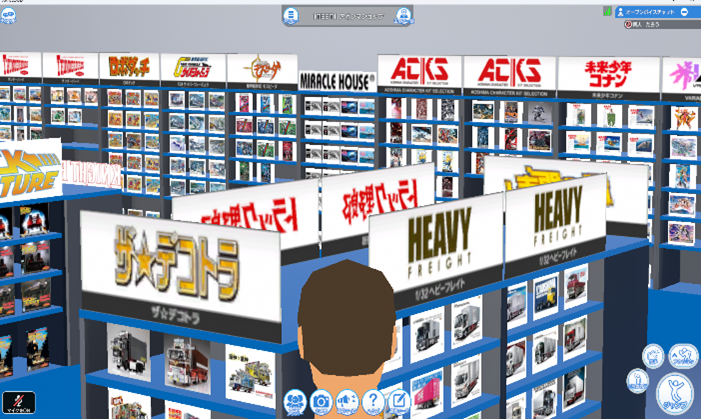701x419 pixels.
Task: Trigger the clap emote button
Action: pos(653,356)
